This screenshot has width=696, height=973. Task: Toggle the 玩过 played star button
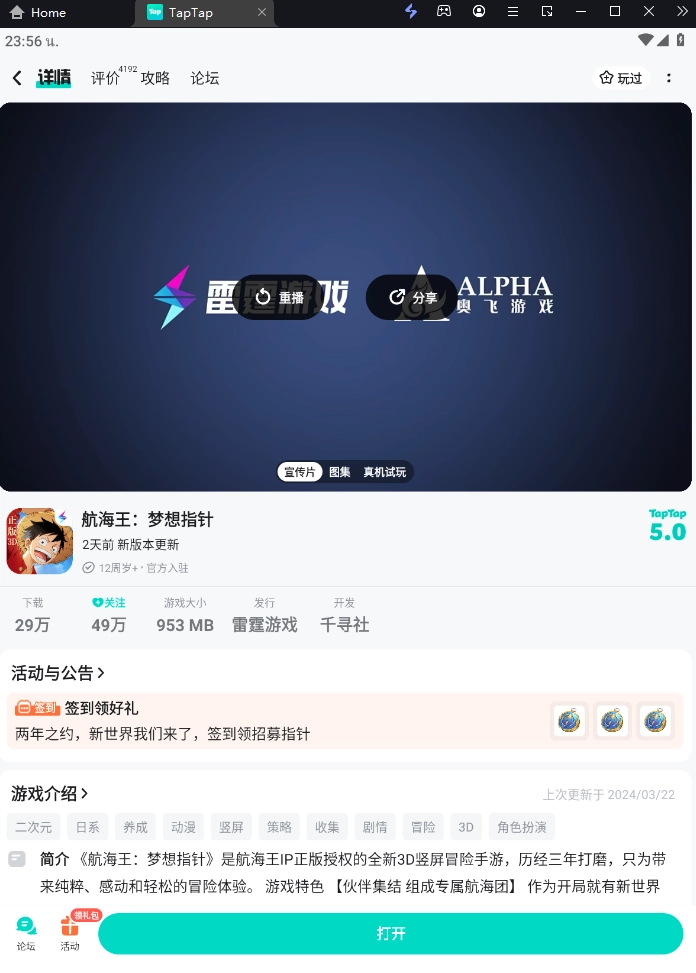click(621, 78)
